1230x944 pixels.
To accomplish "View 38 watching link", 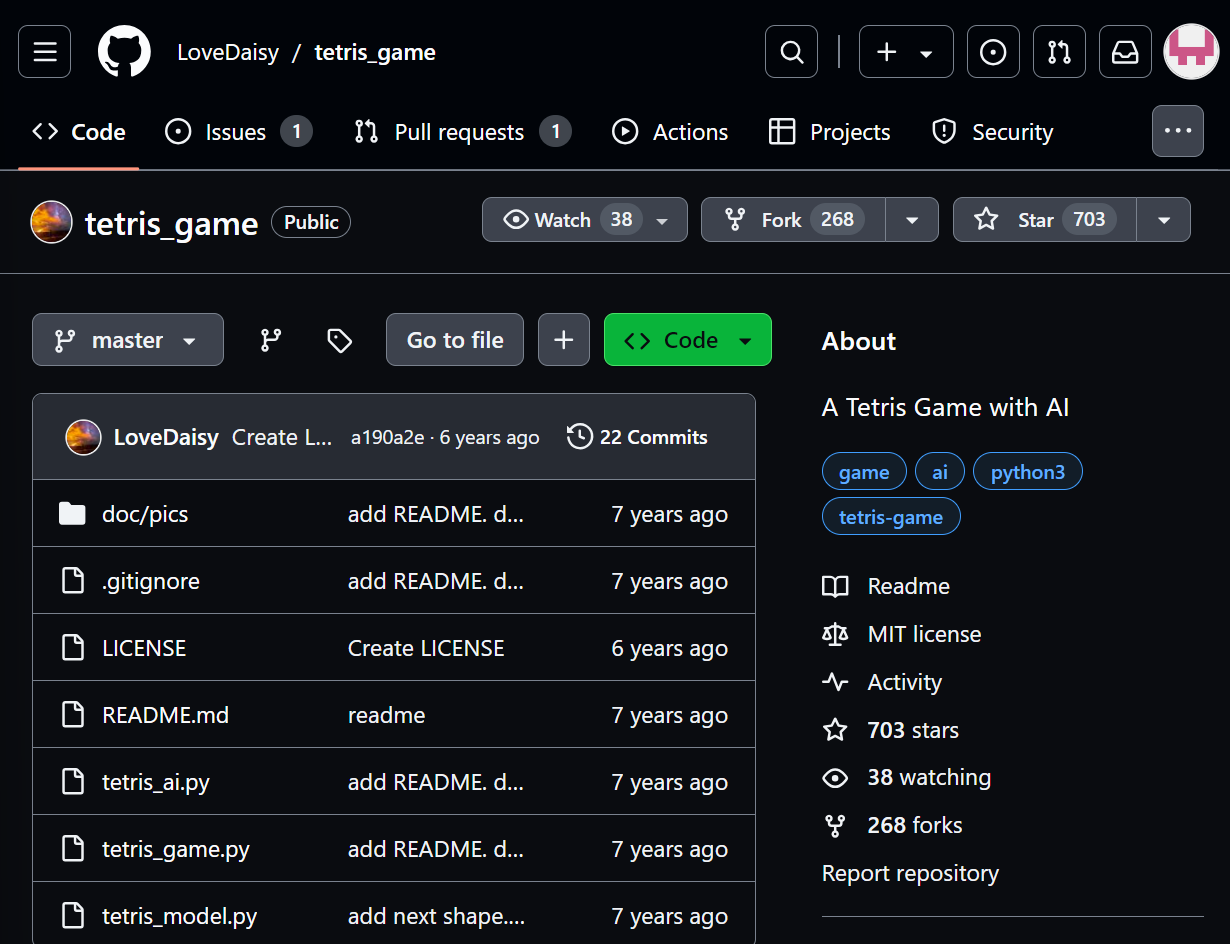I will [907, 777].
